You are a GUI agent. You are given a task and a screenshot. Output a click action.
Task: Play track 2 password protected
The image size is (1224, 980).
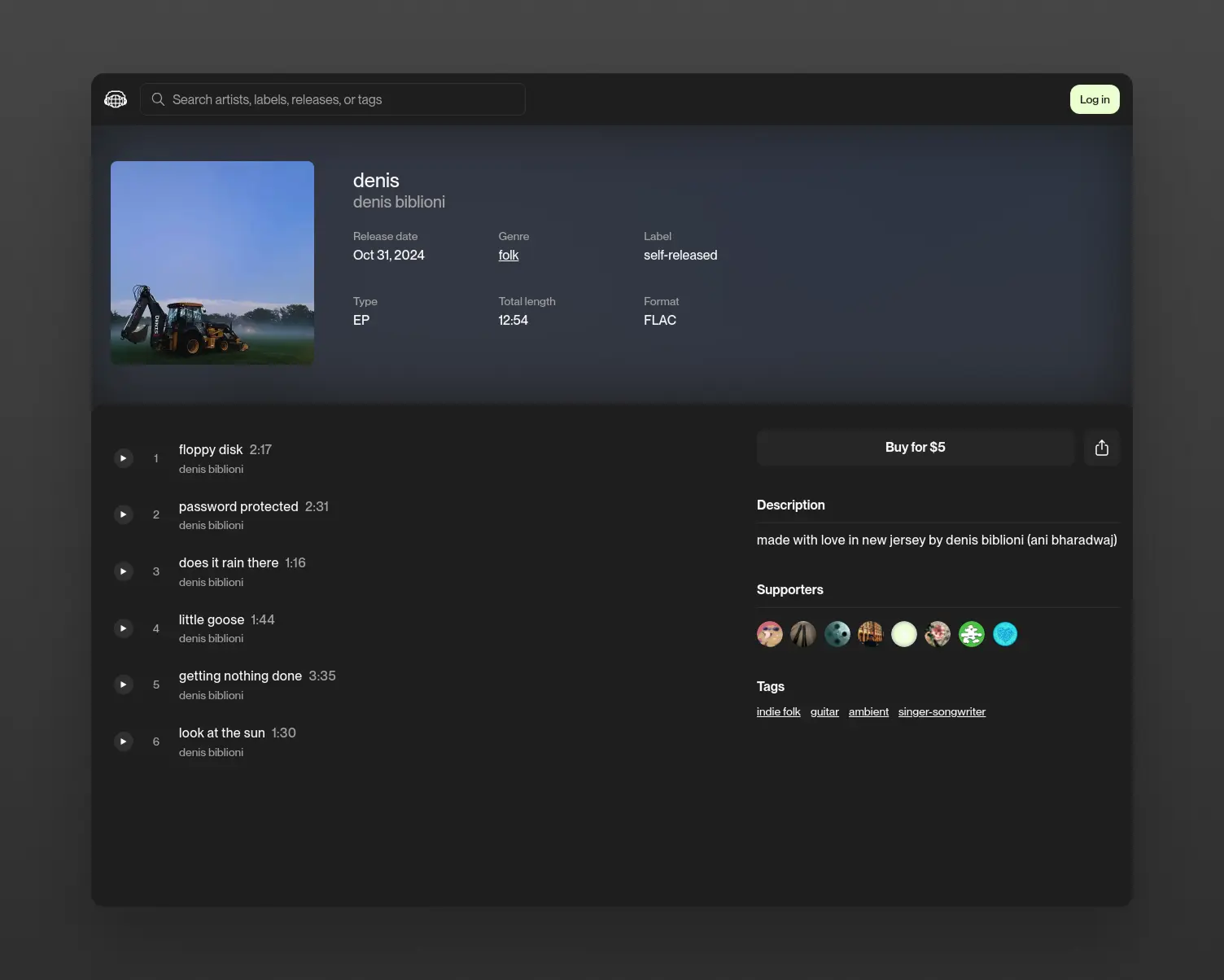point(123,514)
